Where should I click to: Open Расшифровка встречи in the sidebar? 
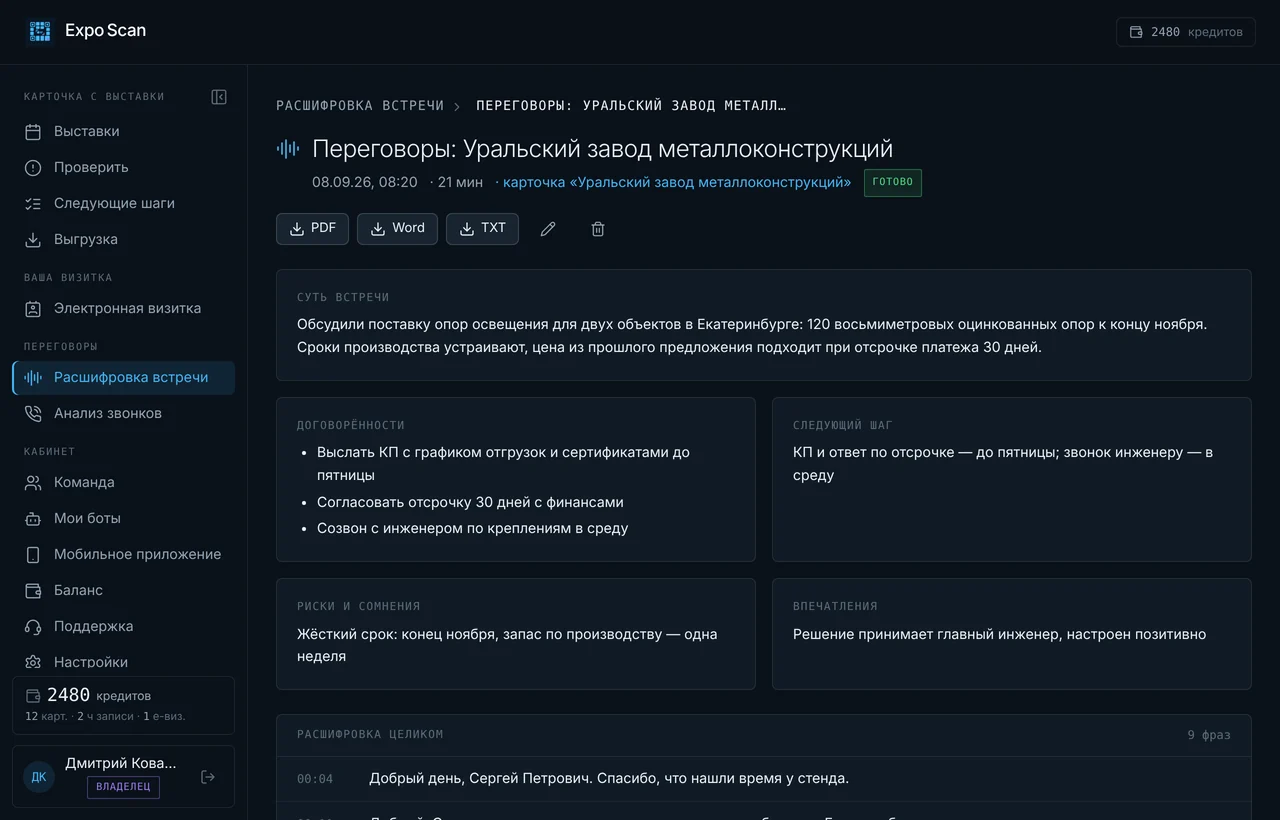click(124, 378)
